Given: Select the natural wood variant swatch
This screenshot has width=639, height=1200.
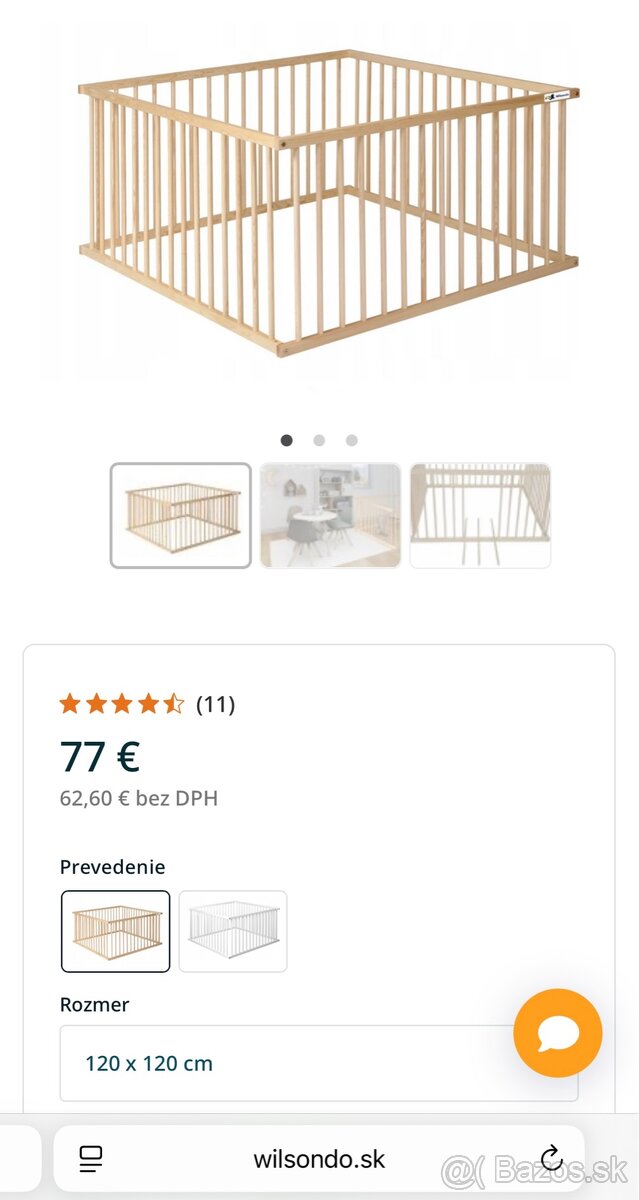Looking at the screenshot, I should point(115,931).
